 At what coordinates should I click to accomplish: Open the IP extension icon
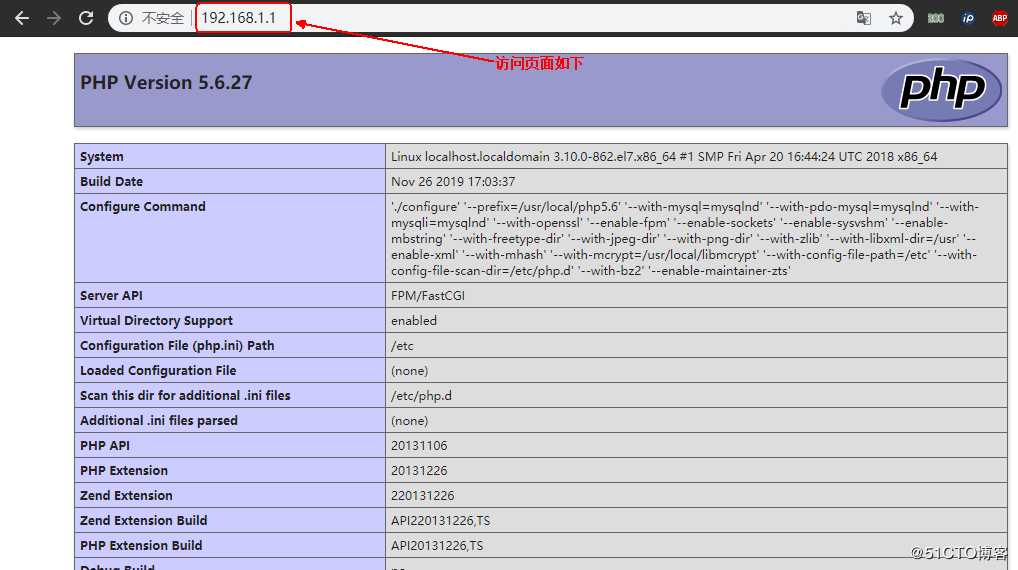coord(968,18)
